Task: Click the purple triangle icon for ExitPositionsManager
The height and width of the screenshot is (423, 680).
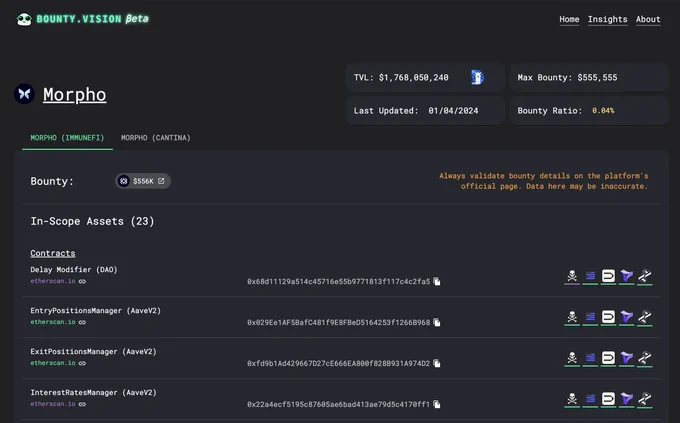Action: coord(627,358)
